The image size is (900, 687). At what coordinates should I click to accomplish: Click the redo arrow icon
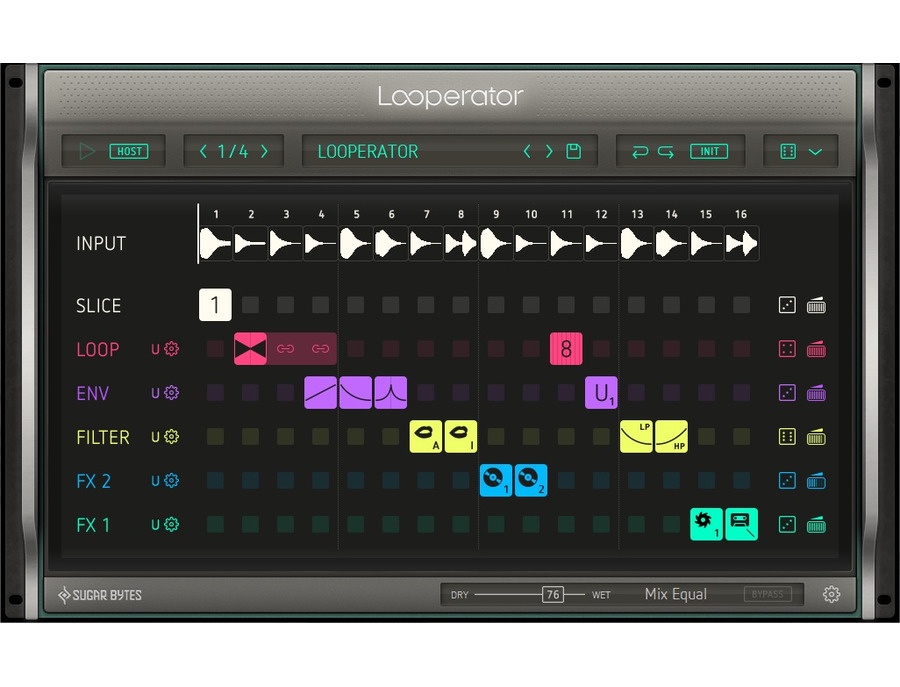pos(666,152)
